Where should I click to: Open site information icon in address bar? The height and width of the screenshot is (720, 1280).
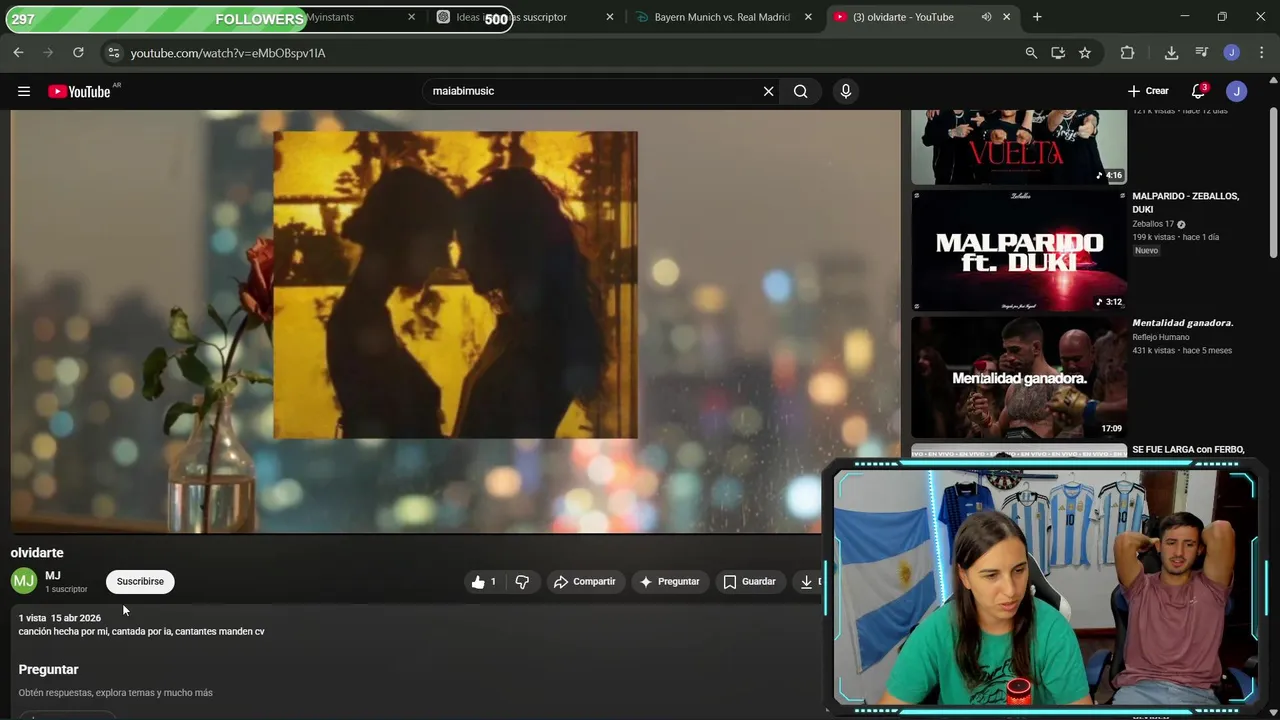click(x=113, y=53)
